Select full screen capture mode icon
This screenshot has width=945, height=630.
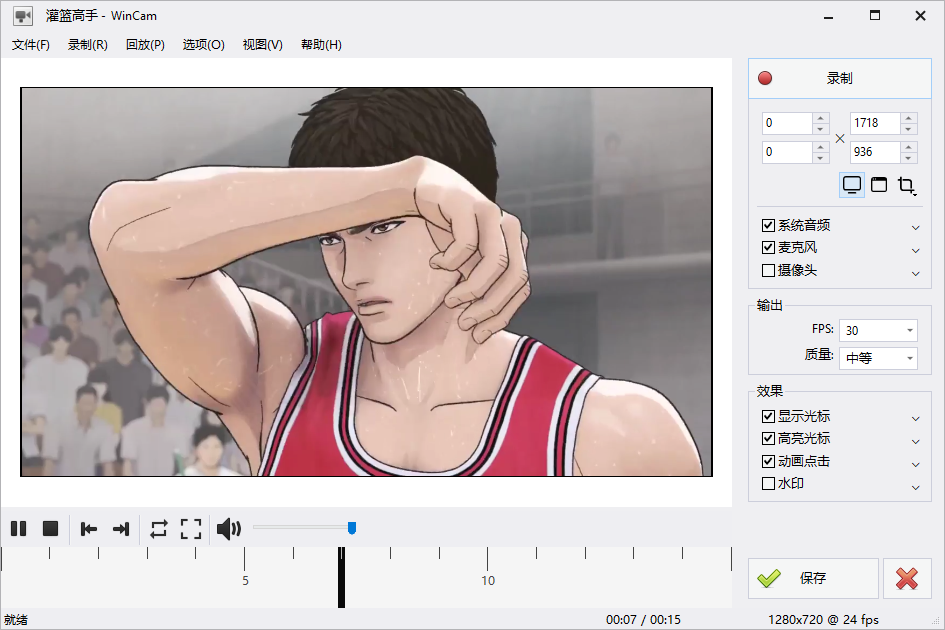(x=852, y=185)
